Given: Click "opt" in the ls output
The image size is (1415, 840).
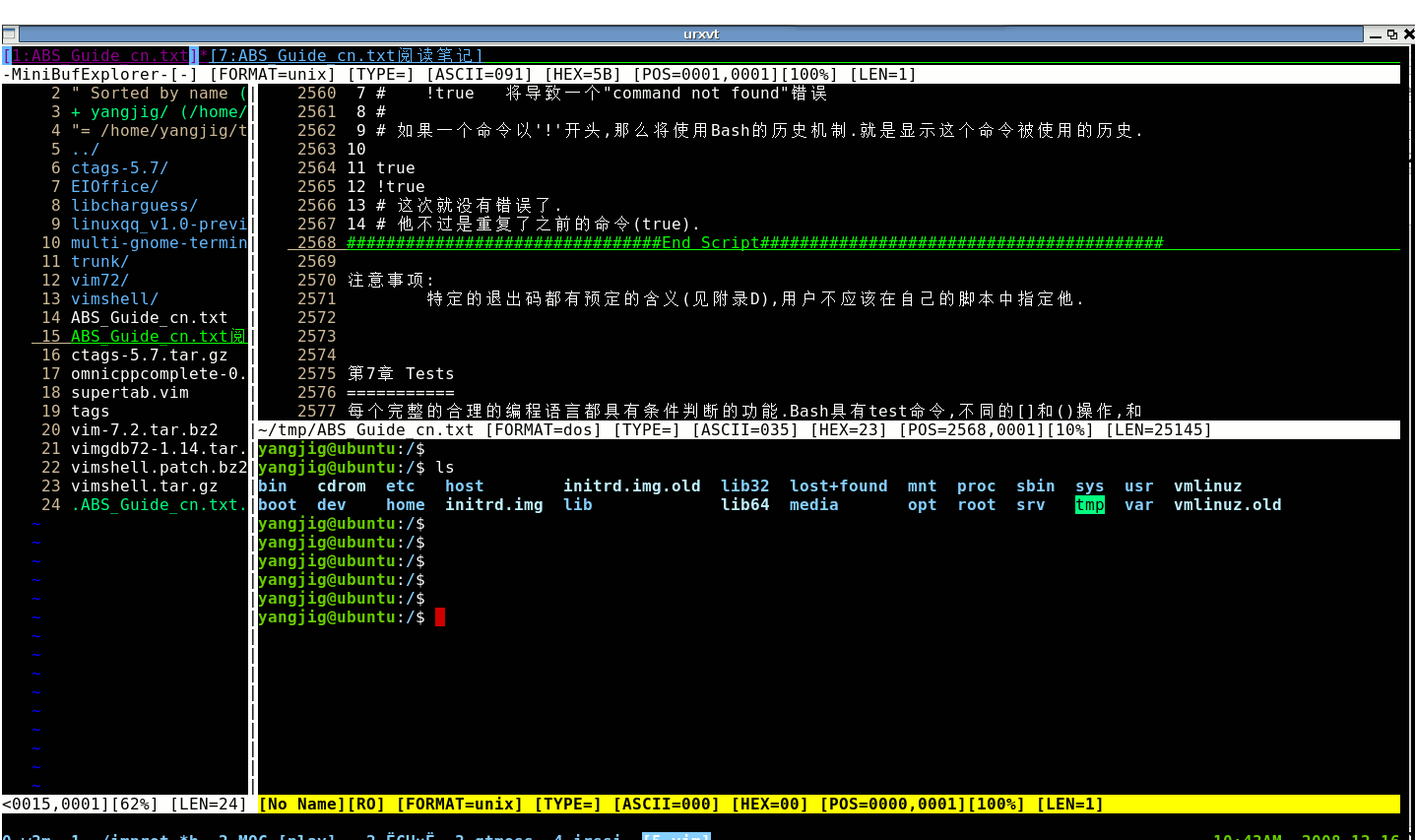Looking at the screenshot, I should click(923, 504).
